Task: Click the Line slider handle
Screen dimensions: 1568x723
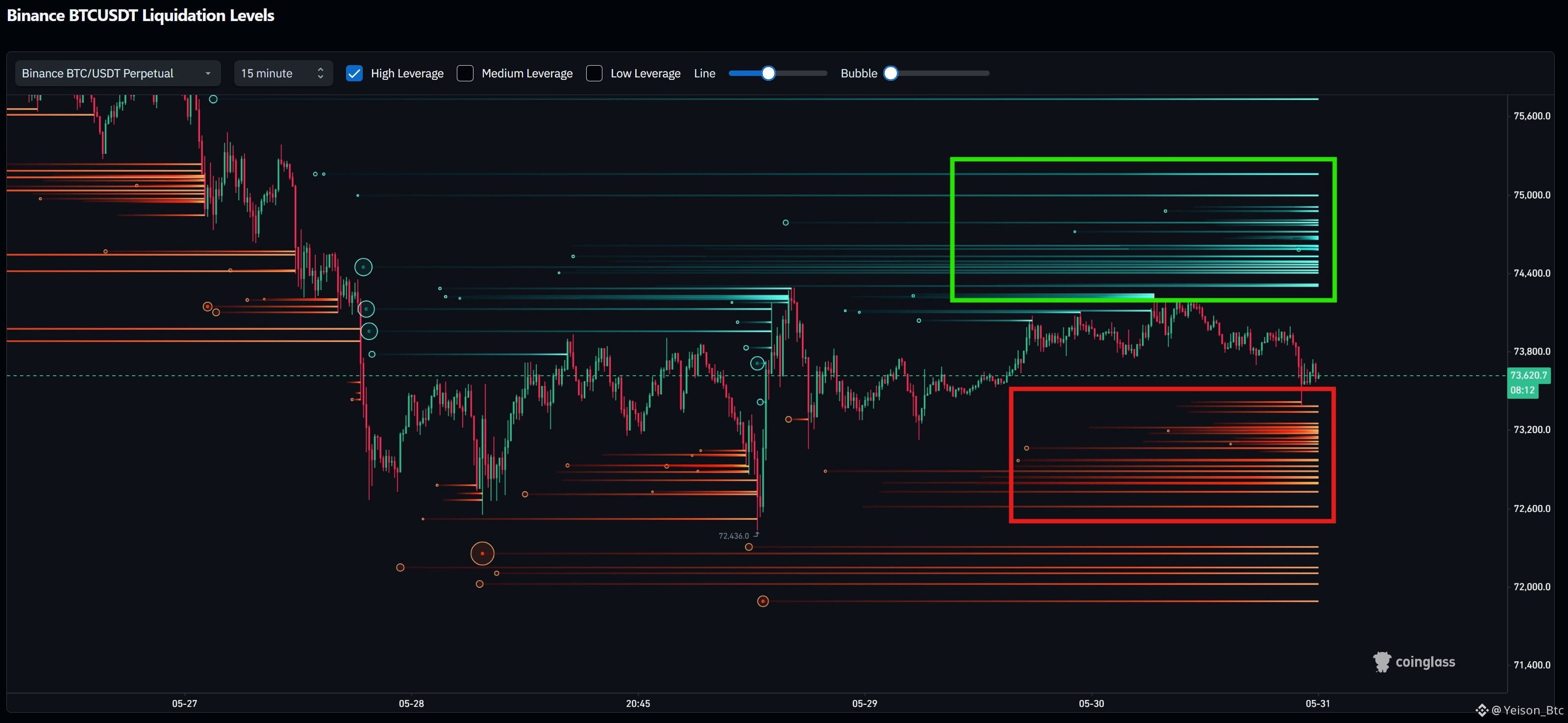Action: click(x=768, y=73)
